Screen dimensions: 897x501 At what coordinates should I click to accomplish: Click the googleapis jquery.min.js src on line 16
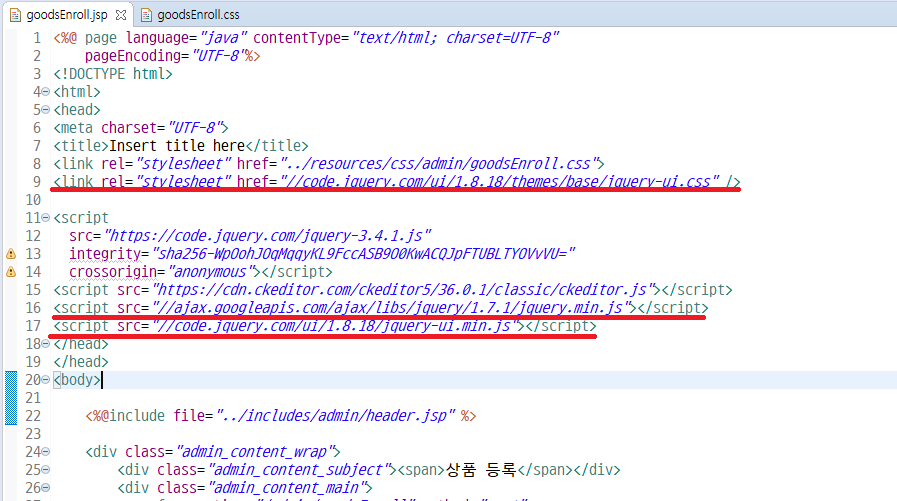pyautogui.click(x=391, y=308)
